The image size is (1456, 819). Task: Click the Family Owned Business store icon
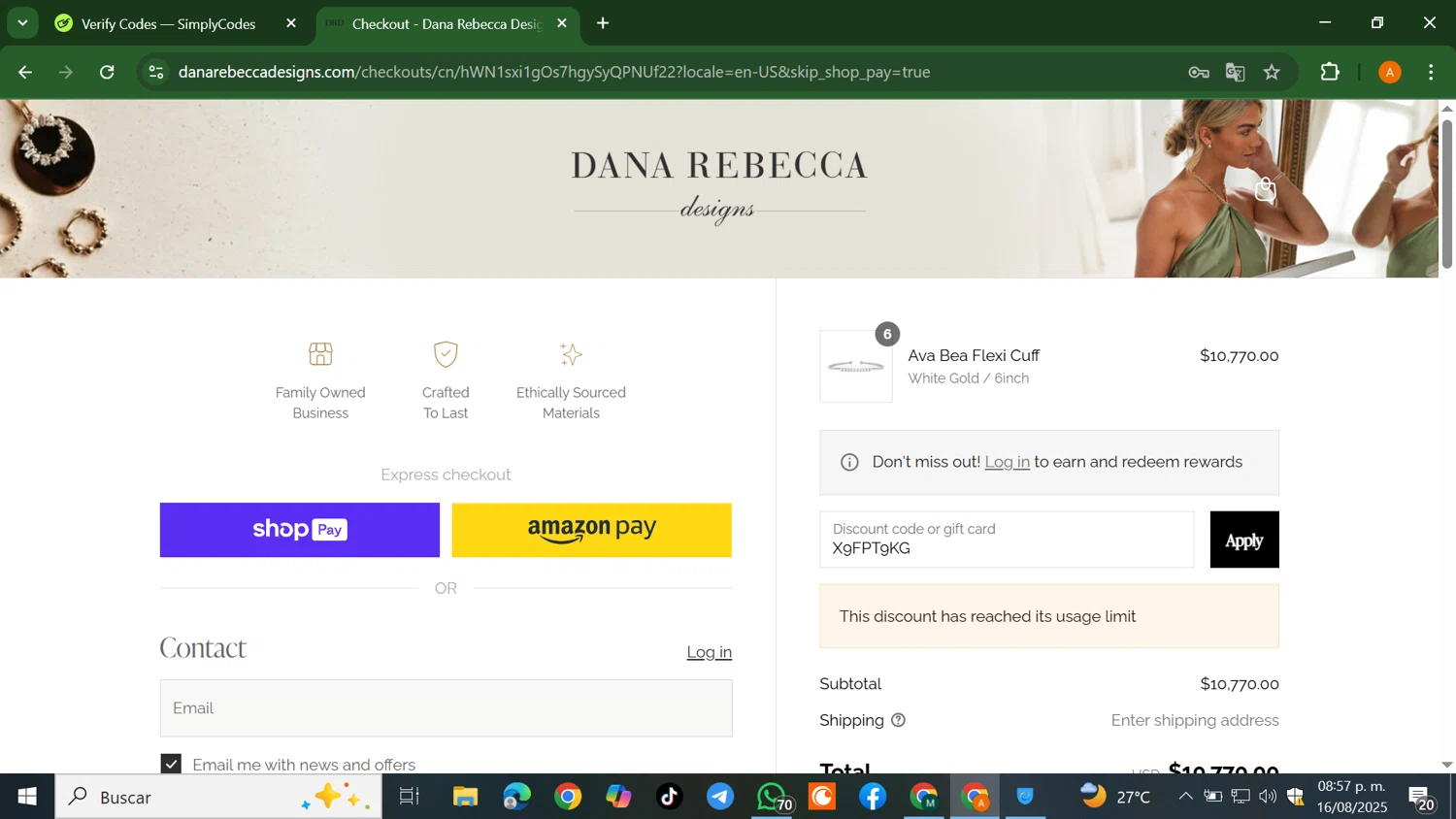point(320,354)
